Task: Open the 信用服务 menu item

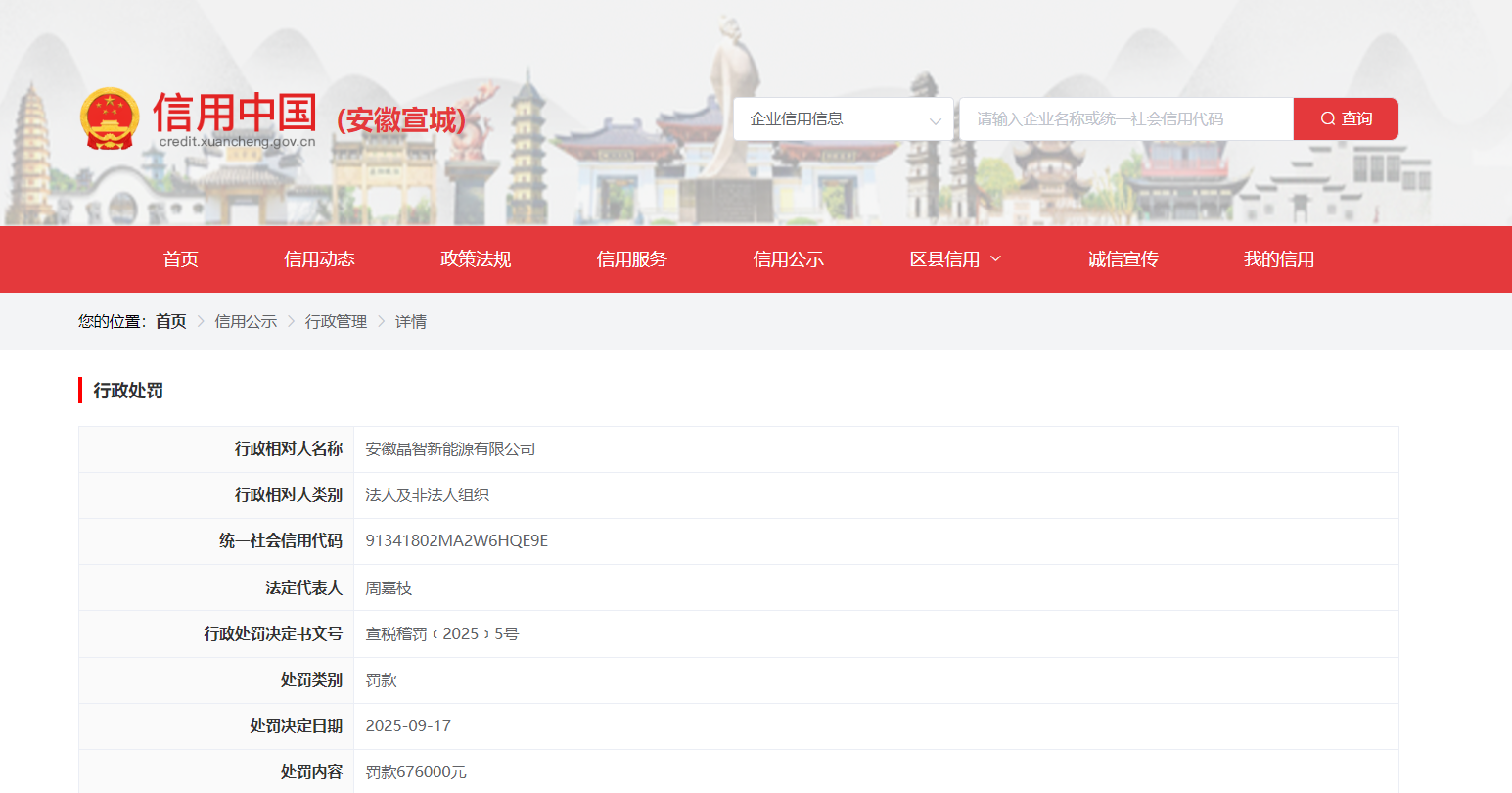Action: click(631, 259)
